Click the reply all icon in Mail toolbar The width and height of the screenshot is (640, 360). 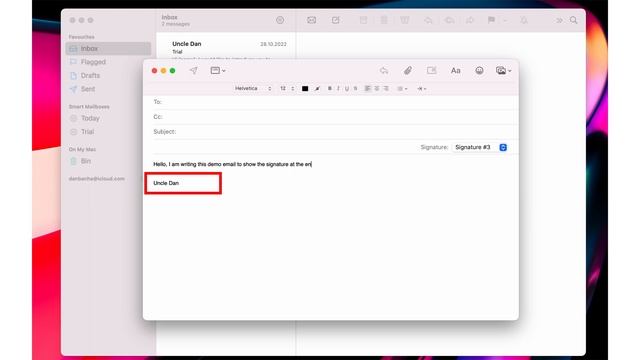[x=449, y=20]
